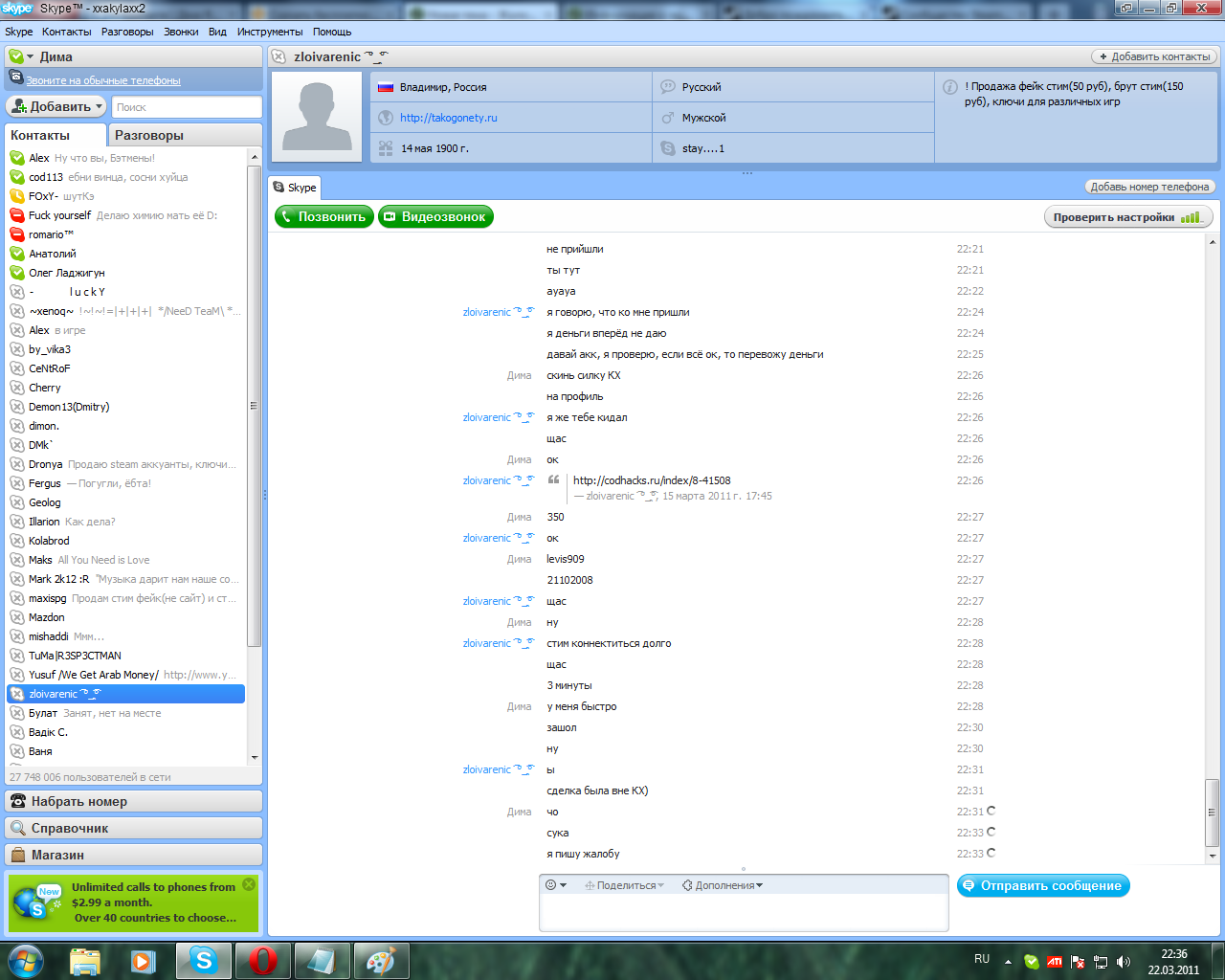Click the chat history scrollbar thumb
The width and height of the screenshot is (1225, 980).
1213,813
